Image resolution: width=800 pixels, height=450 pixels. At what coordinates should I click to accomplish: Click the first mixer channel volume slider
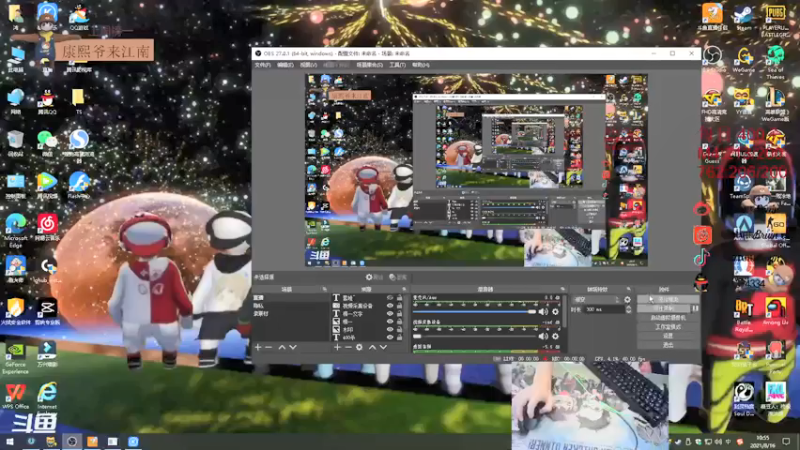click(x=474, y=312)
